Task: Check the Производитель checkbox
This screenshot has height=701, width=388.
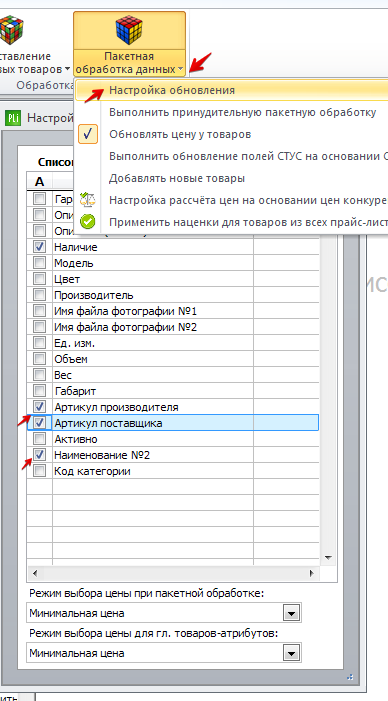Action: [x=40, y=295]
